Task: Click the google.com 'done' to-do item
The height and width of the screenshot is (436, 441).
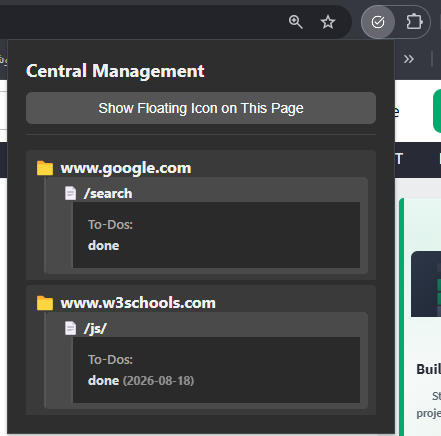Action: coord(104,246)
